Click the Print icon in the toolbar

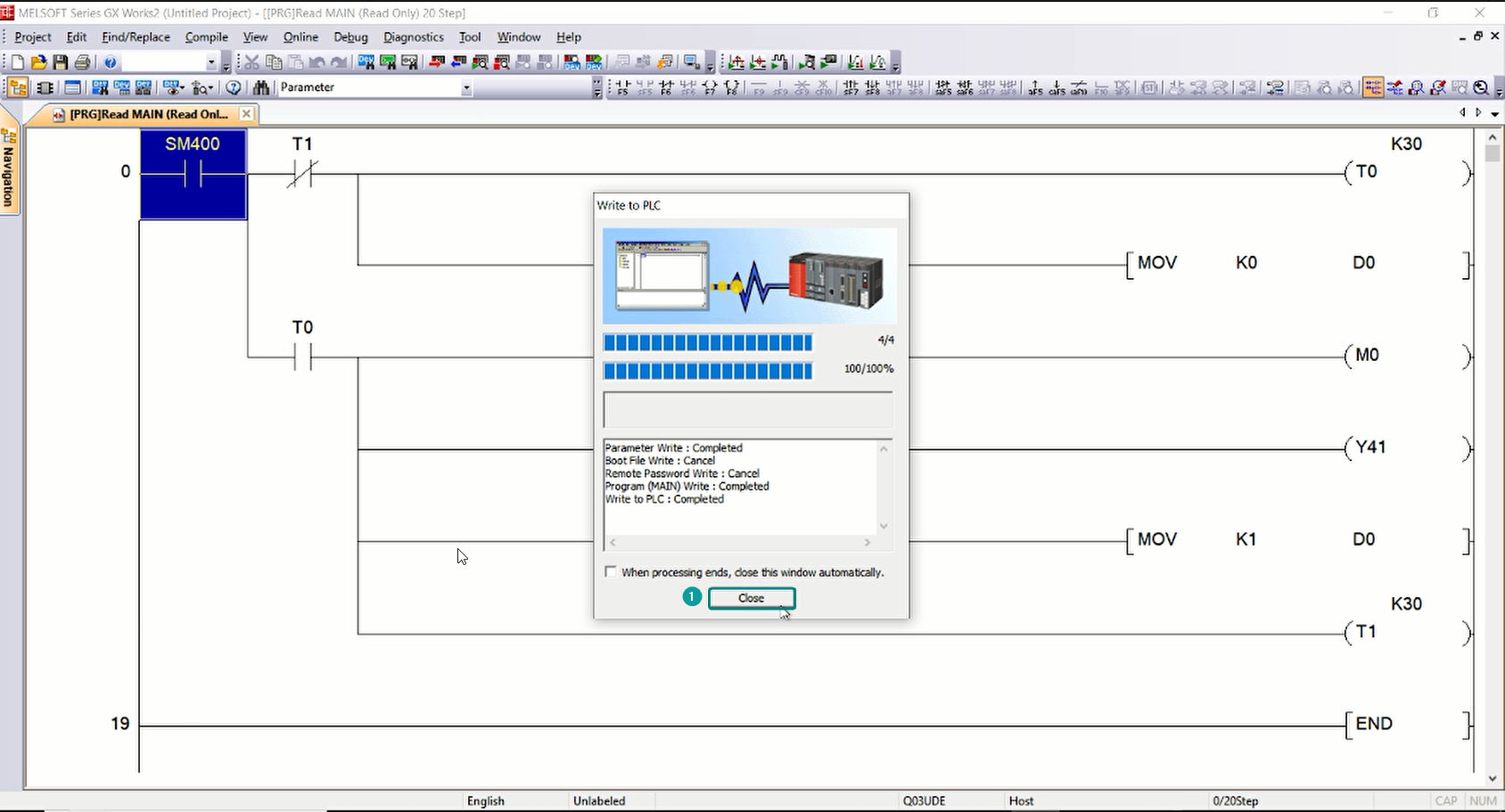(x=82, y=62)
